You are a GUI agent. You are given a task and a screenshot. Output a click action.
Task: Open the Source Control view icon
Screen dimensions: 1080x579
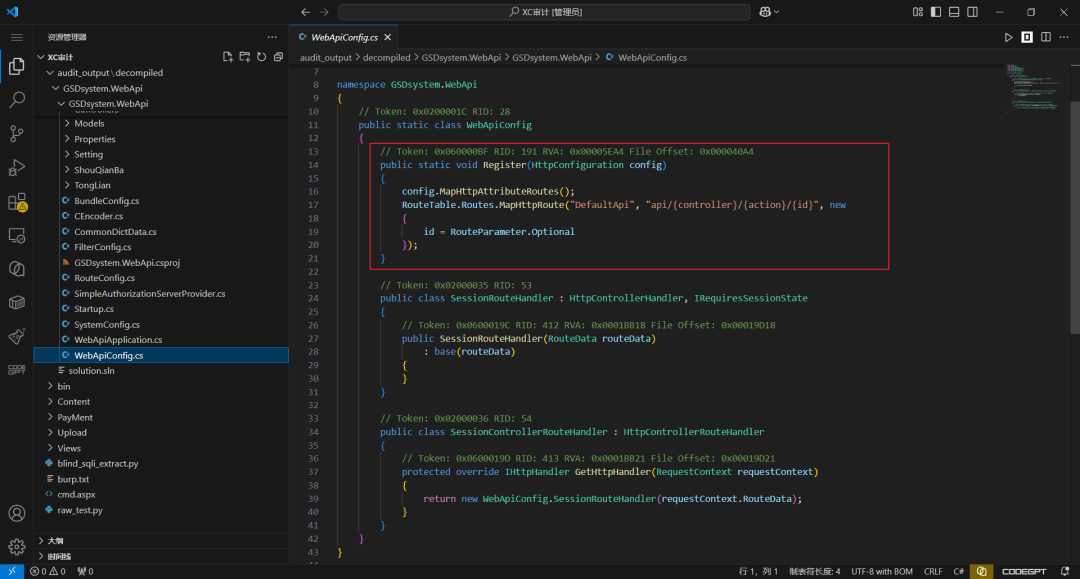pyautogui.click(x=17, y=134)
